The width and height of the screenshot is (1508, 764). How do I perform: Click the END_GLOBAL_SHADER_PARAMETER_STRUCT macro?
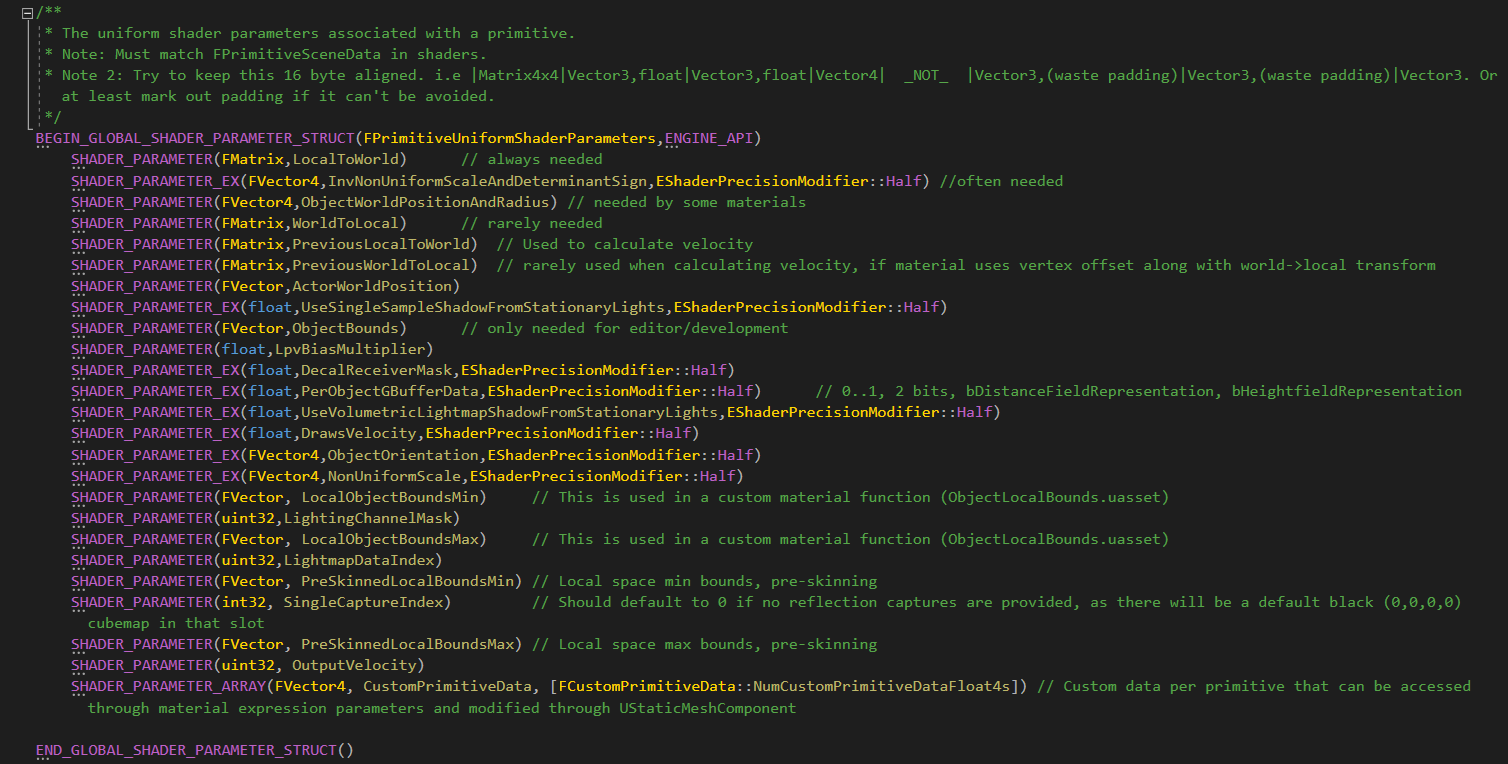pyautogui.click(x=186, y=749)
